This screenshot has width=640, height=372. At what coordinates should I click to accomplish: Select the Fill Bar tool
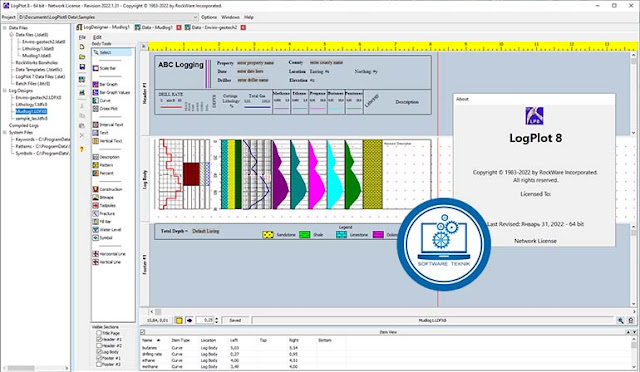(x=102, y=222)
